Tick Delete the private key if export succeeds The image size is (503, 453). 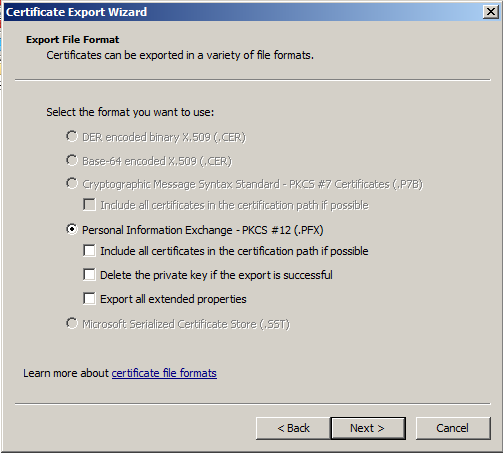tap(89, 275)
